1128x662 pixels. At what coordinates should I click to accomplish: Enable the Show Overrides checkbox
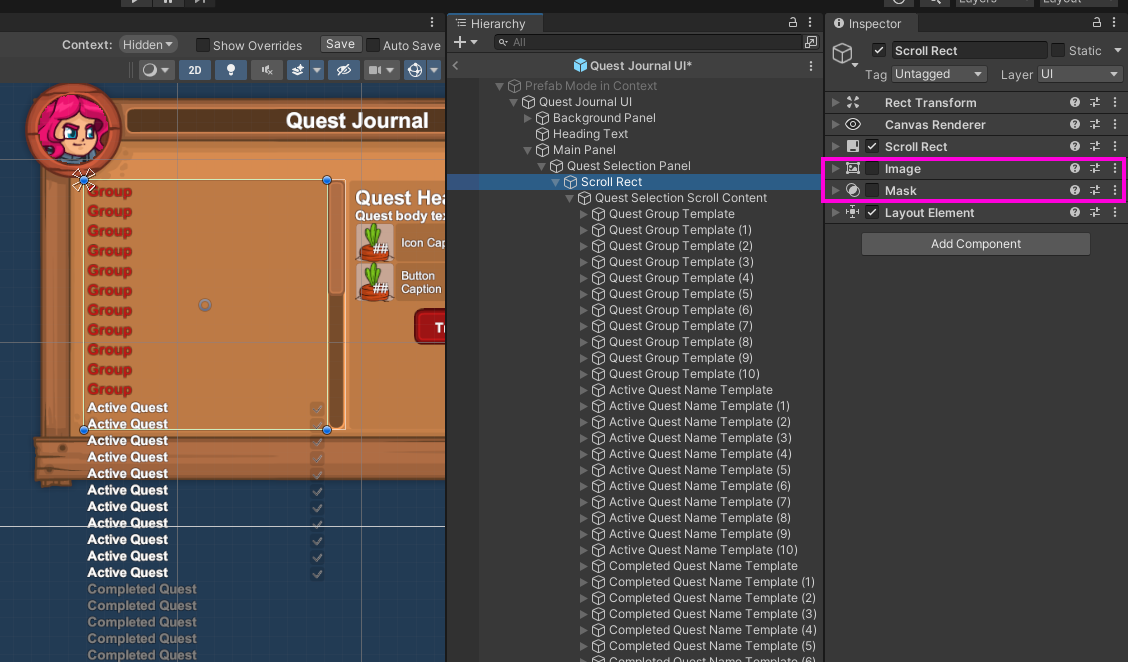[203, 45]
